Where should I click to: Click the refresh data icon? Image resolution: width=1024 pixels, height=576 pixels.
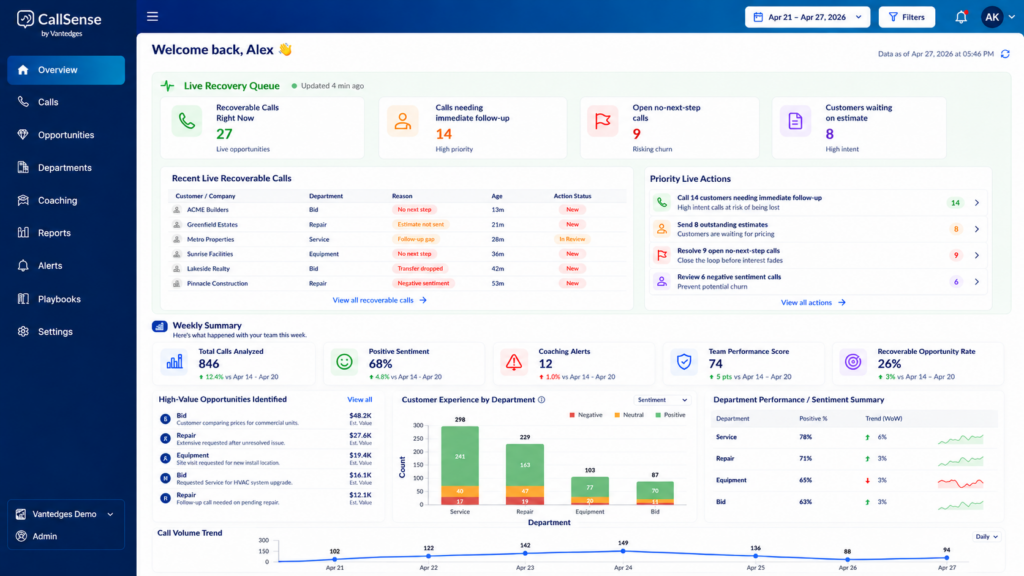point(1005,54)
